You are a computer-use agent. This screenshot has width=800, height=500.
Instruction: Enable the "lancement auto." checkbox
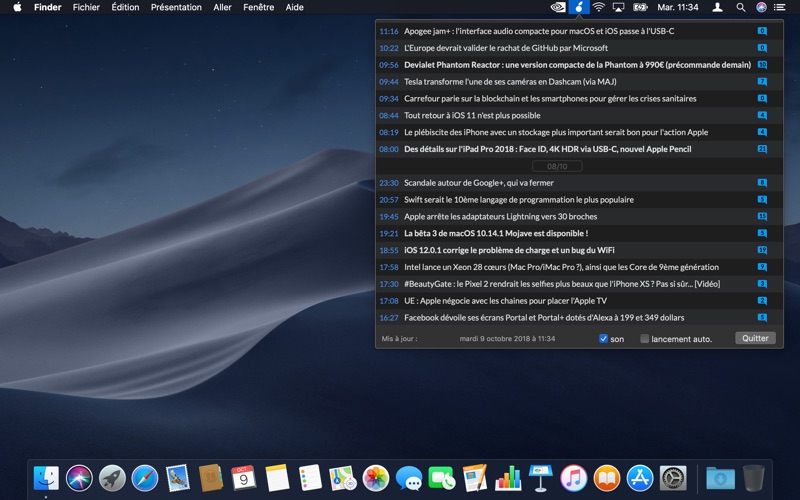(645, 339)
